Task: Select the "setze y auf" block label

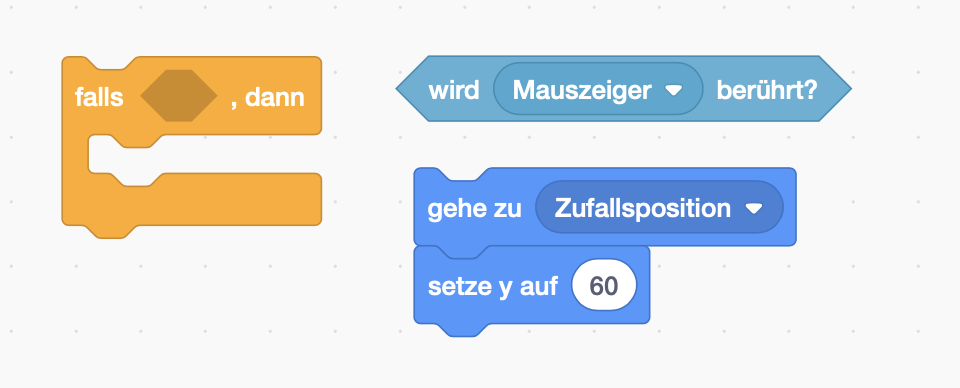Action: coord(492,286)
